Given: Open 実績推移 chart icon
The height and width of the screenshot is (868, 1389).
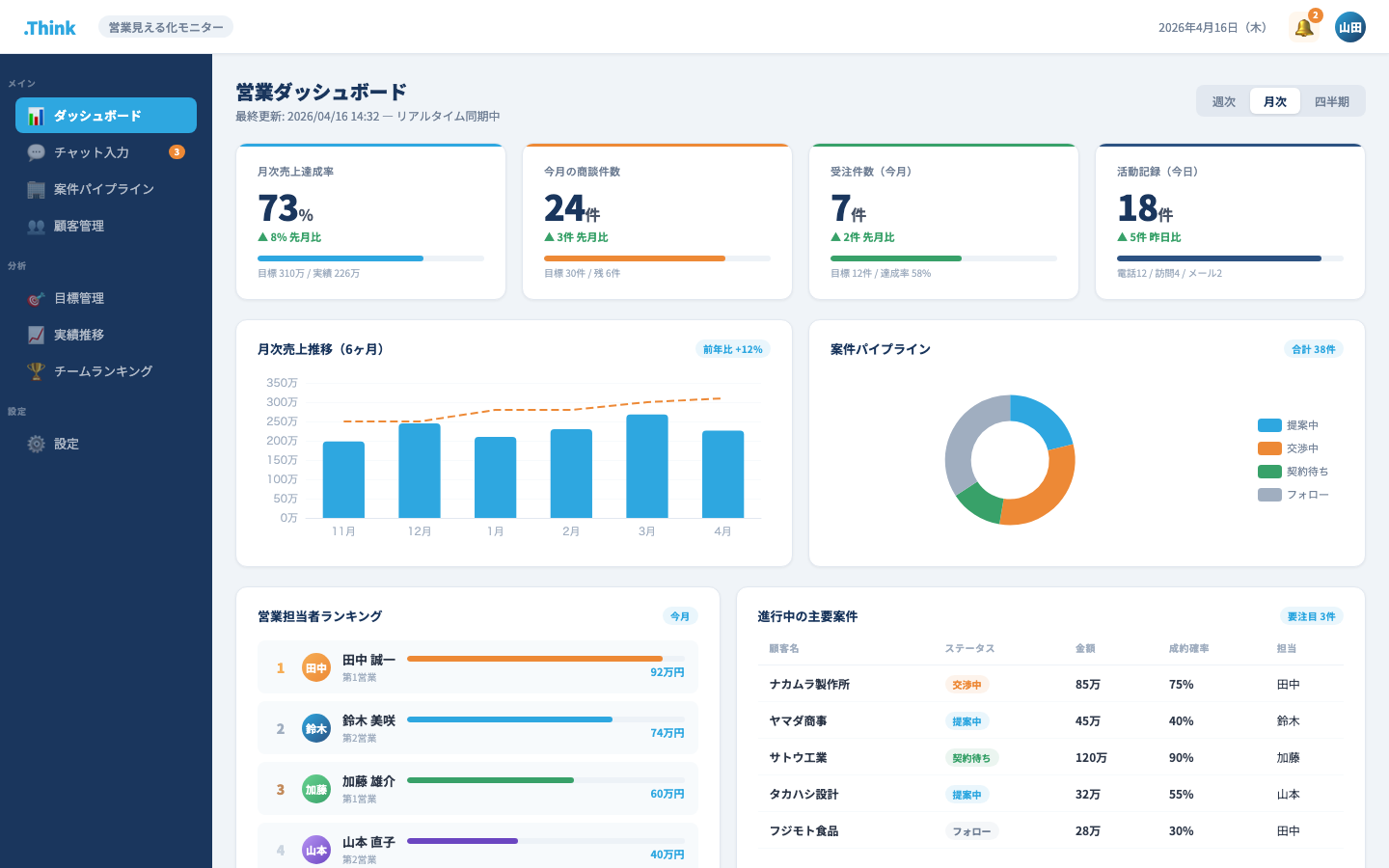Looking at the screenshot, I should coord(36,335).
